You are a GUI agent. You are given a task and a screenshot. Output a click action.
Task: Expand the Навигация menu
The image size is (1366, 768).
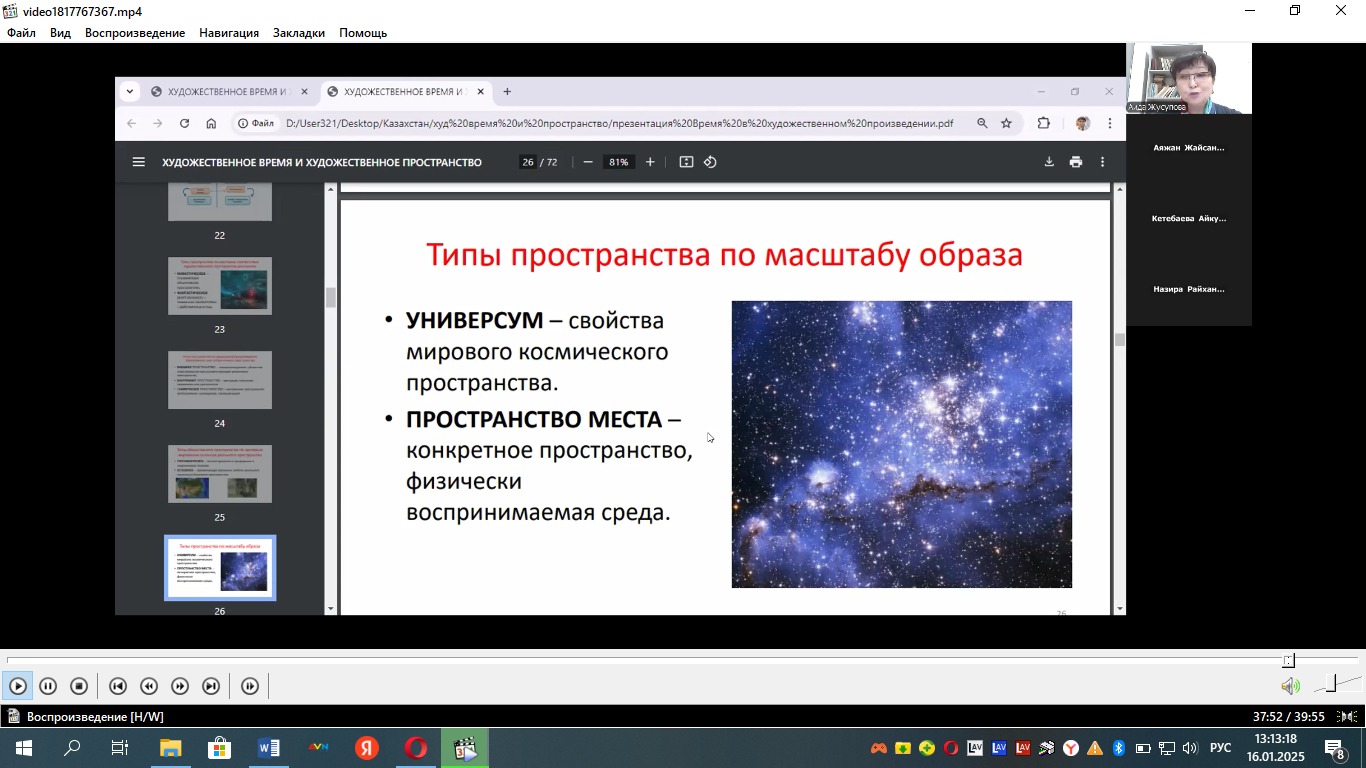229,33
